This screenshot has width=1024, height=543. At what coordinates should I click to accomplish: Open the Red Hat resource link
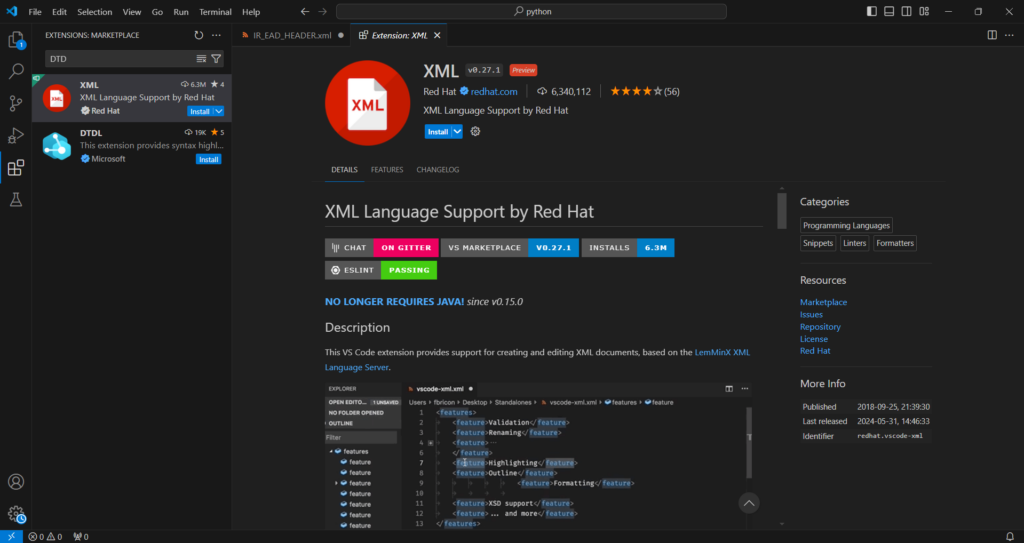click(815, 351)
